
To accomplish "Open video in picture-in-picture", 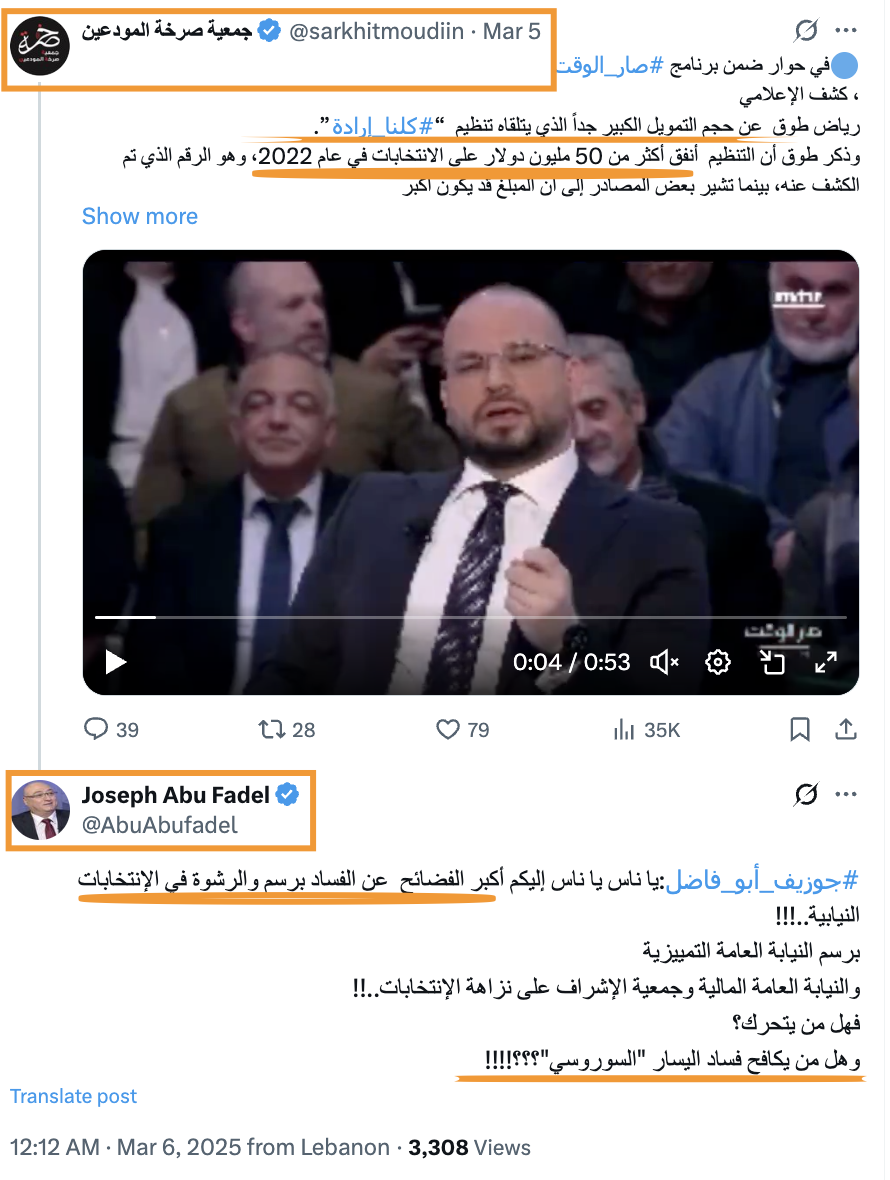I will tap(772, 662).
